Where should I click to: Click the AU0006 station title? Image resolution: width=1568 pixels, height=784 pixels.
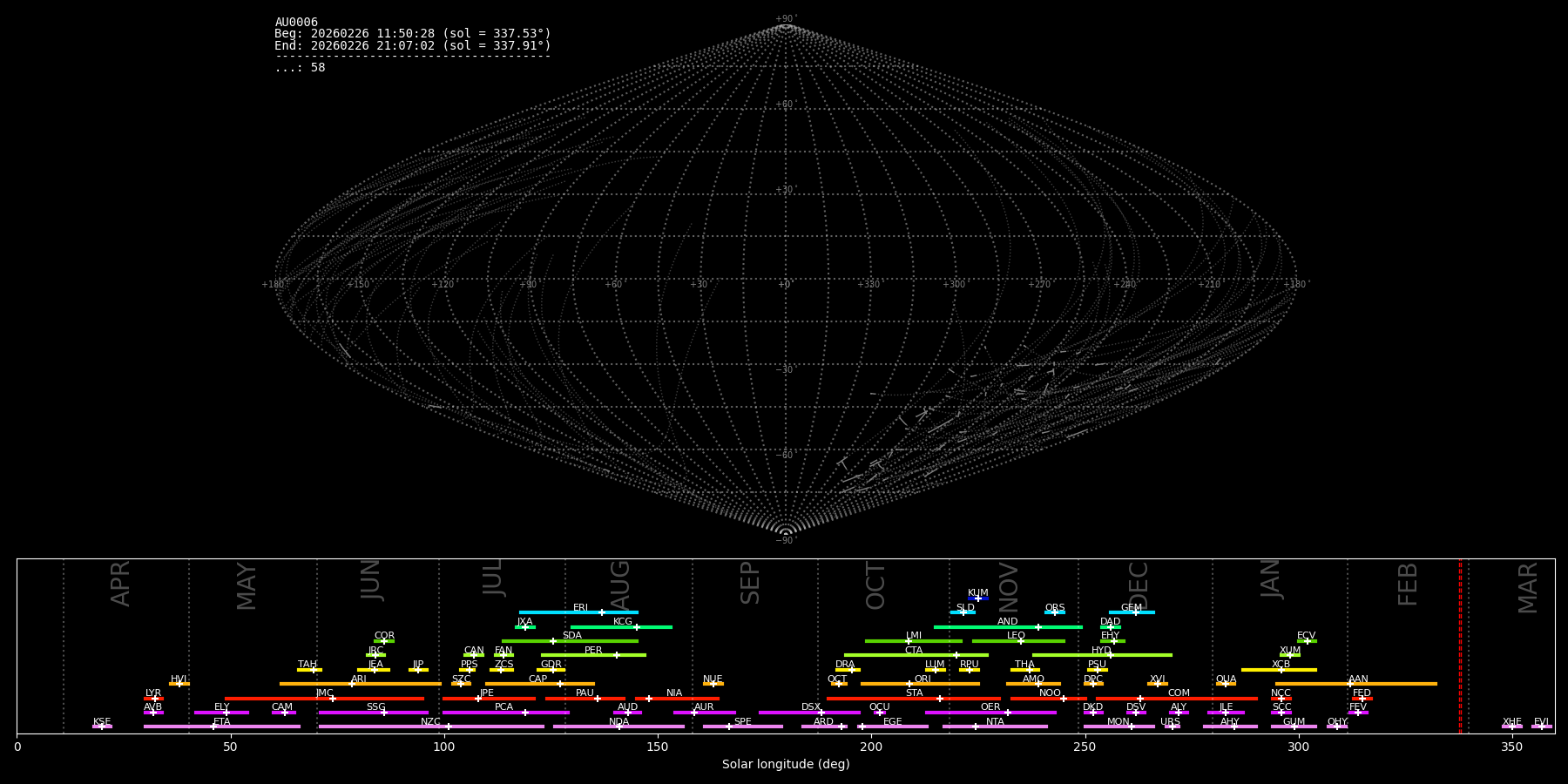[296, 23]
